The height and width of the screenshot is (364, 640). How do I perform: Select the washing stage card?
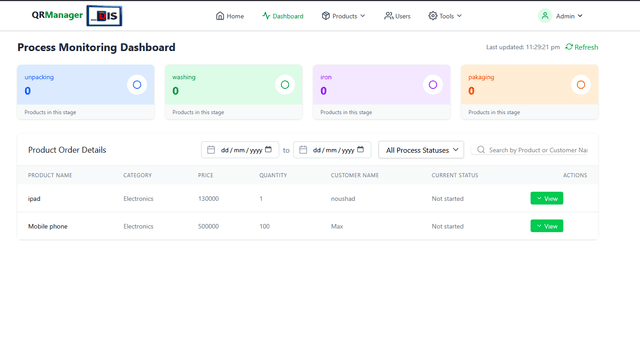[233, 92]
